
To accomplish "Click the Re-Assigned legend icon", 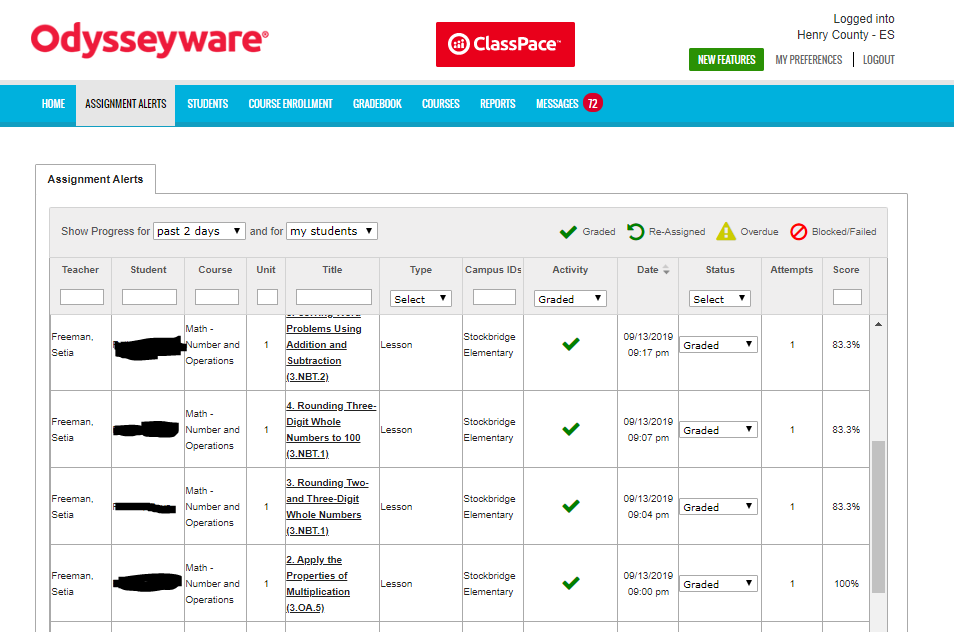I will [636, 232].
